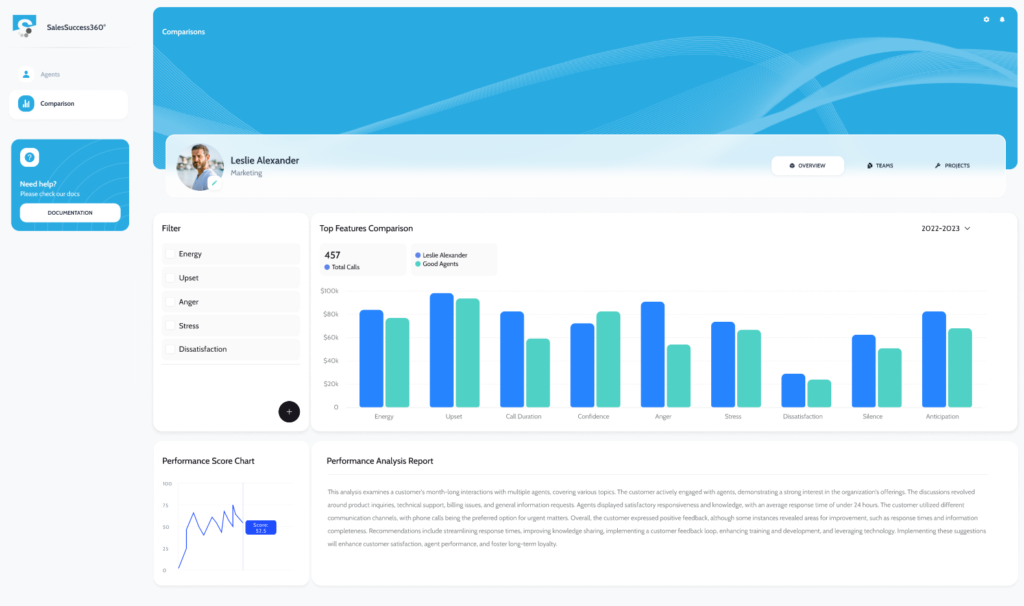Click the Comparison bar-chart sidebar icon
Image resolution: width=1024 pixels, height=606 pixels.
26,104
